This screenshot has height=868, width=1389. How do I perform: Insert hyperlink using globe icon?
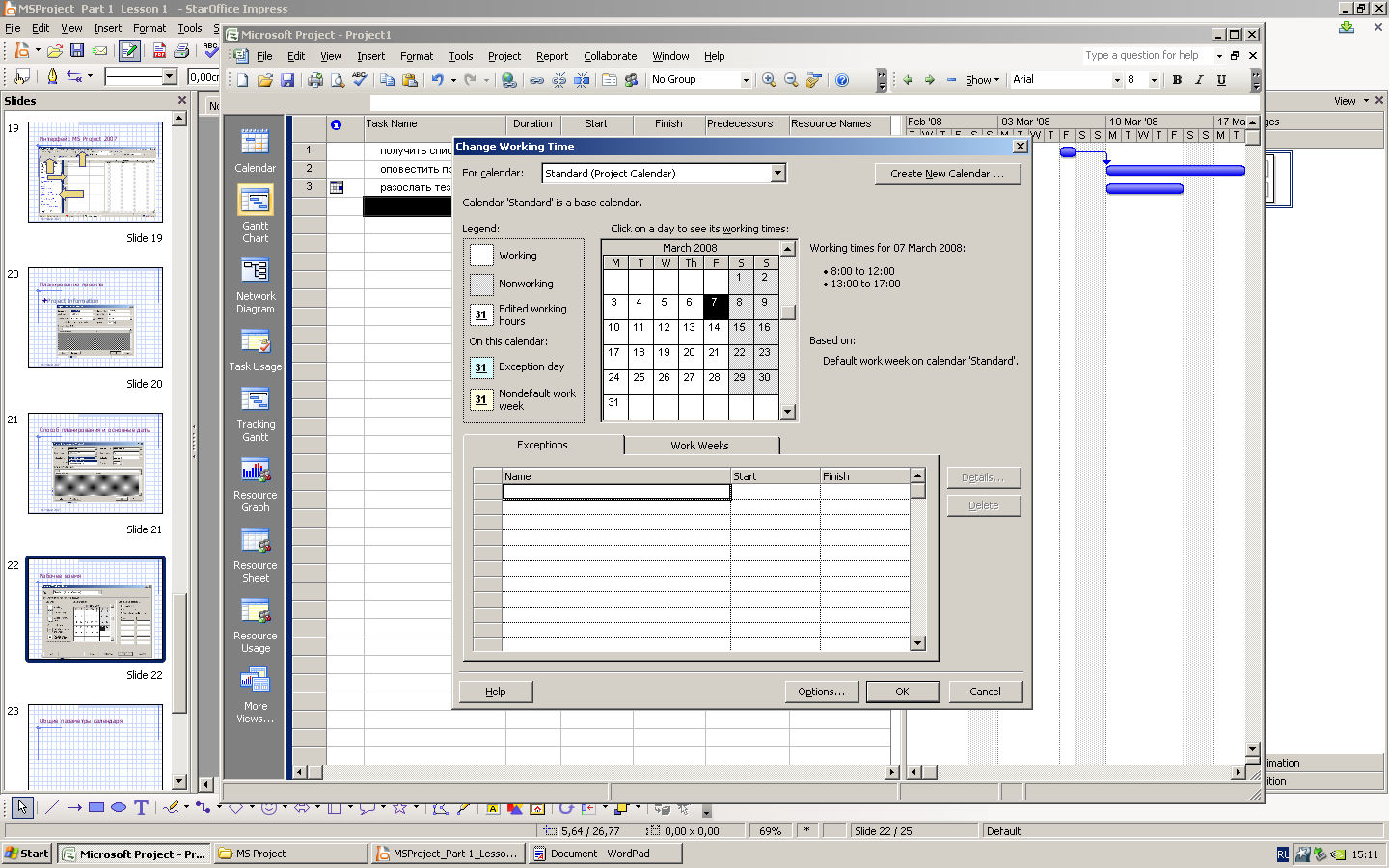[x=508, y=80]
